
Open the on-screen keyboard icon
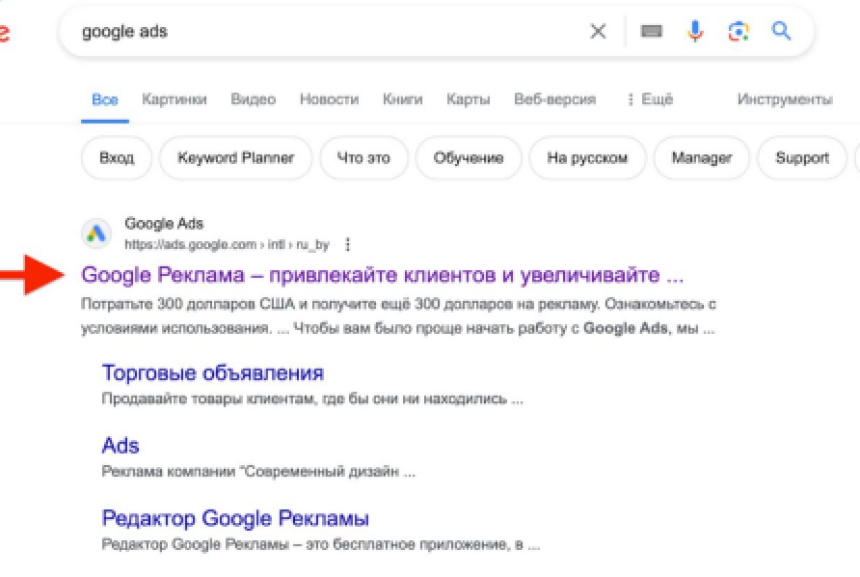[x=651, y=31]
